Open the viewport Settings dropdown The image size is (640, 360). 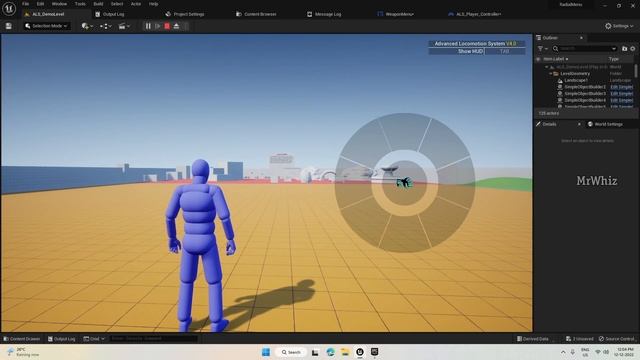(x=619, y=26)
